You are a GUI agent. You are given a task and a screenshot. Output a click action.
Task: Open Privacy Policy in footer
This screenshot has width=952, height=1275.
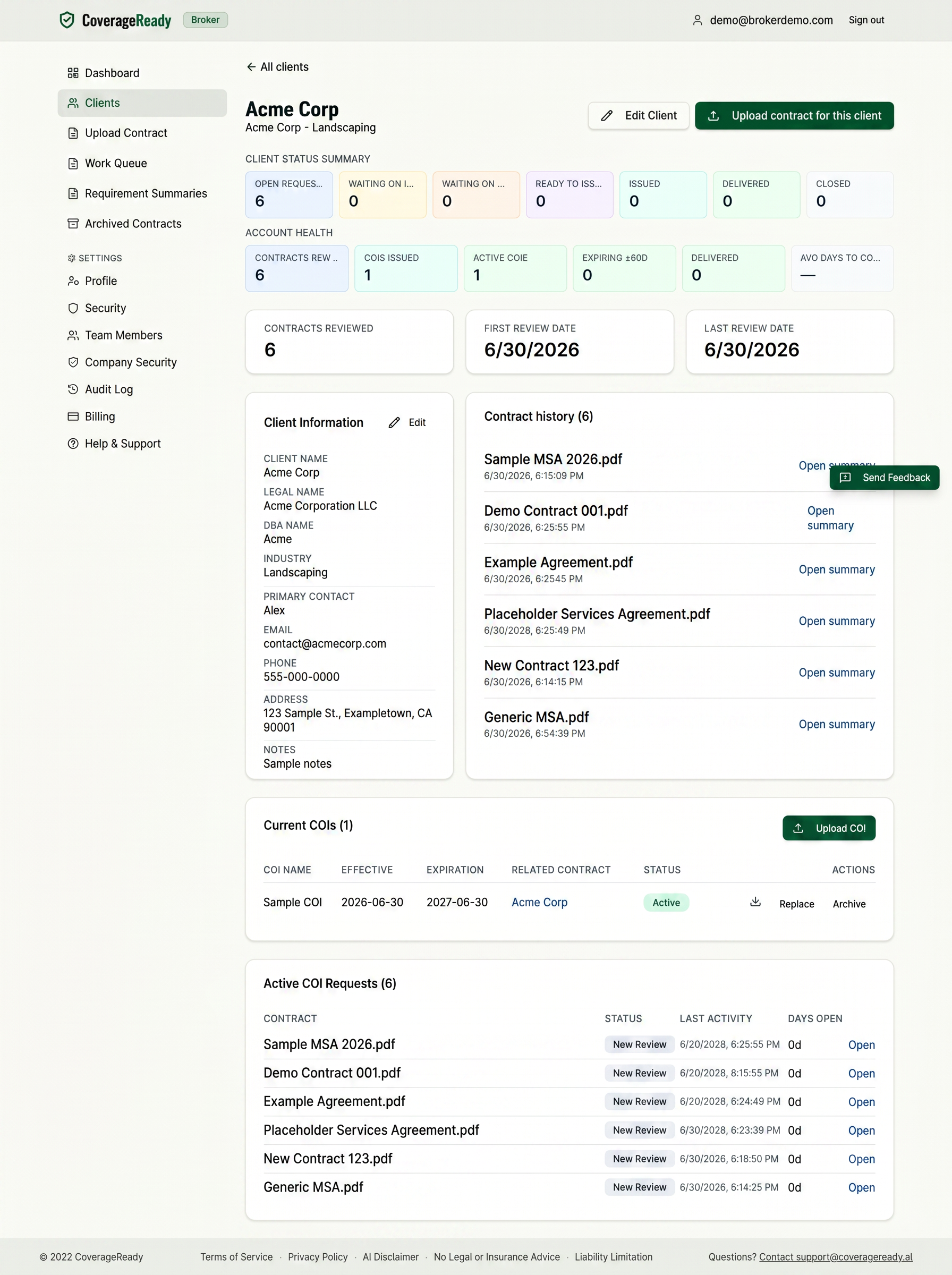coord(318,1257)
